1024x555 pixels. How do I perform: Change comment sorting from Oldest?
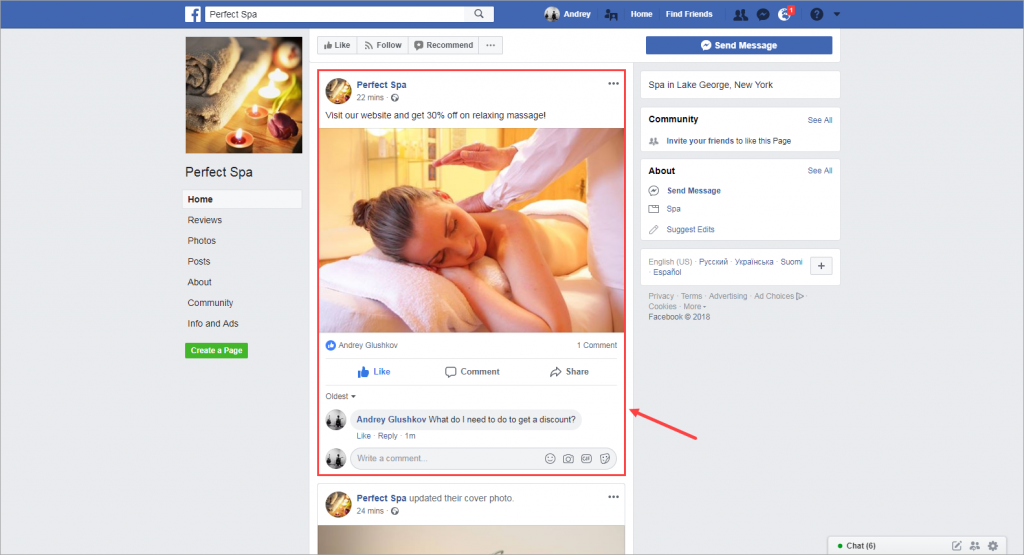(x=341, y=396)
